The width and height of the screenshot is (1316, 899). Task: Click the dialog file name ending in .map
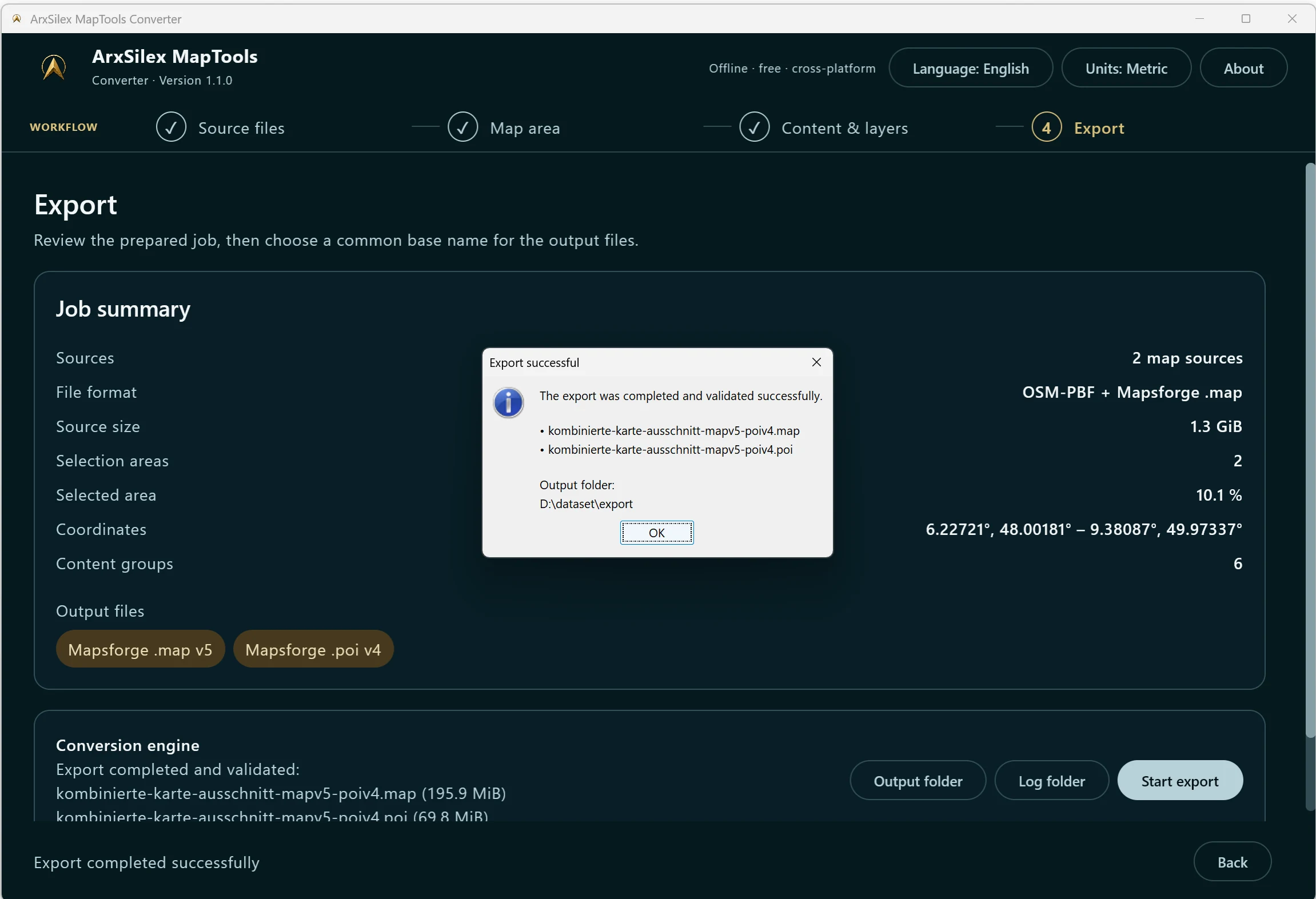[x=673, y=430]
